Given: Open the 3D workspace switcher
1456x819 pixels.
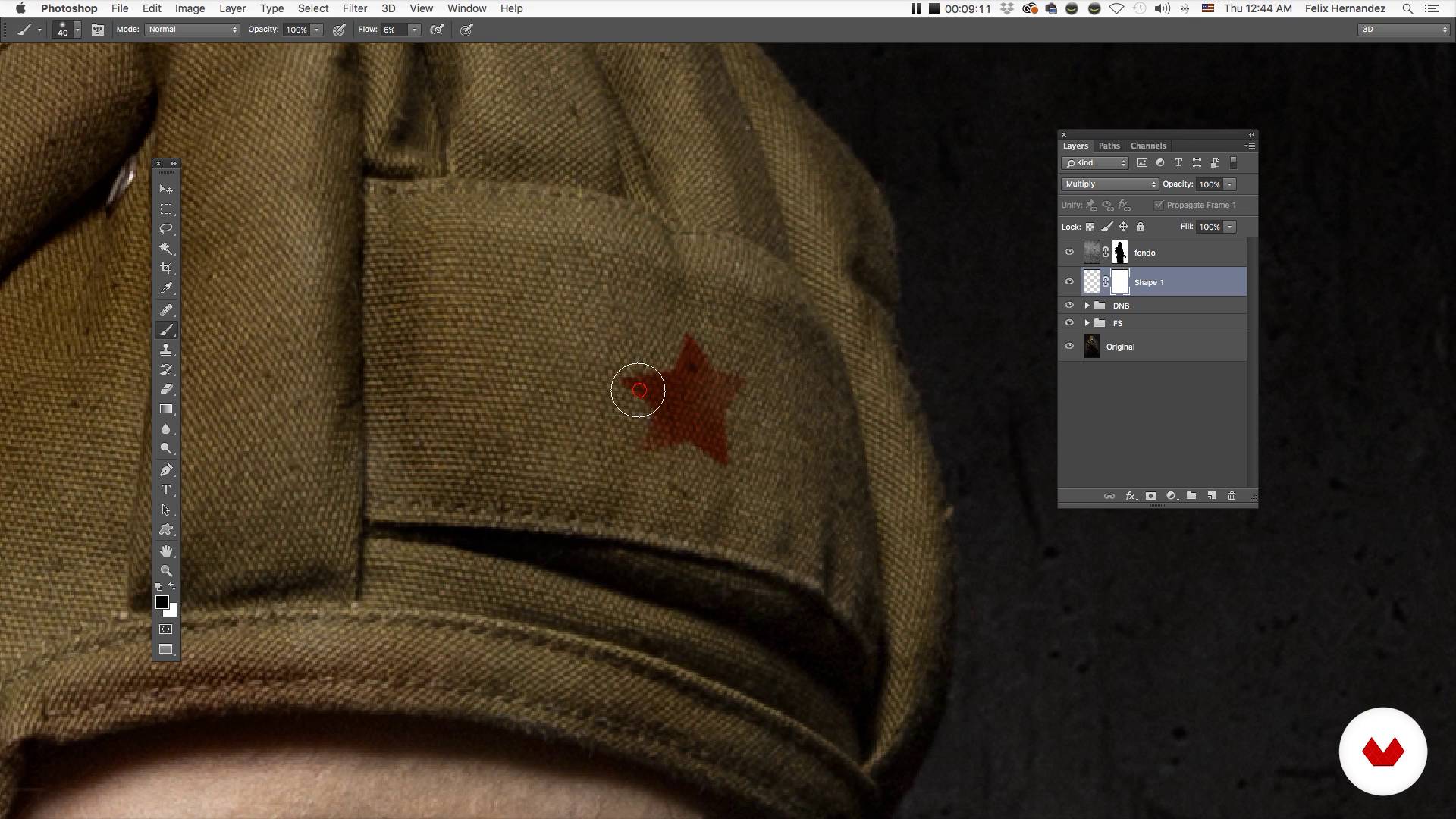Looking at the screenshot, I should 1404,30.
